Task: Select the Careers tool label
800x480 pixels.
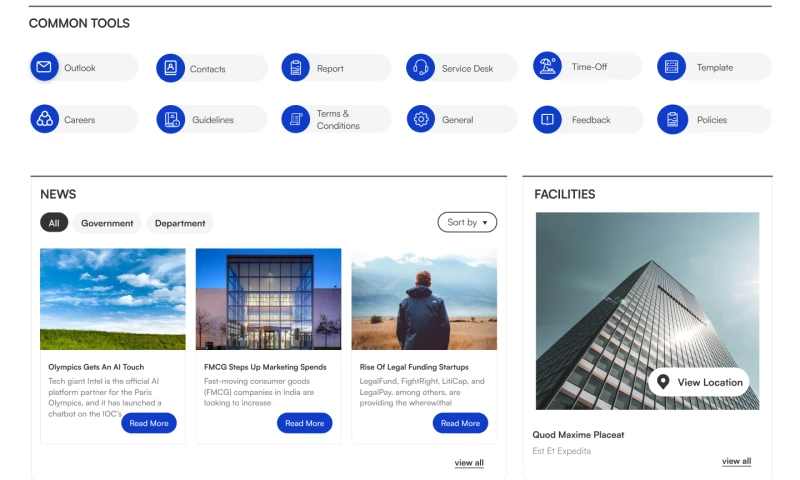Action: point(80,120)
